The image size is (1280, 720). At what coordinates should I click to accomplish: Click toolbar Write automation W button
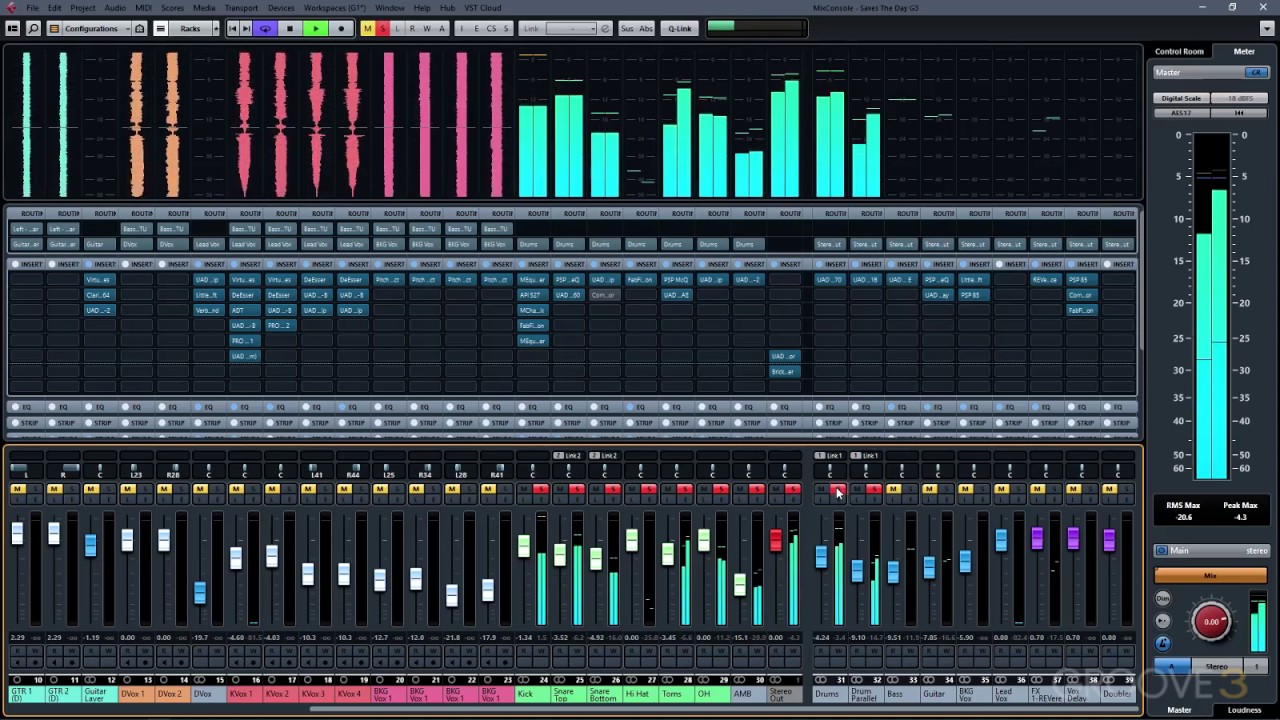[x=427, y=28]
